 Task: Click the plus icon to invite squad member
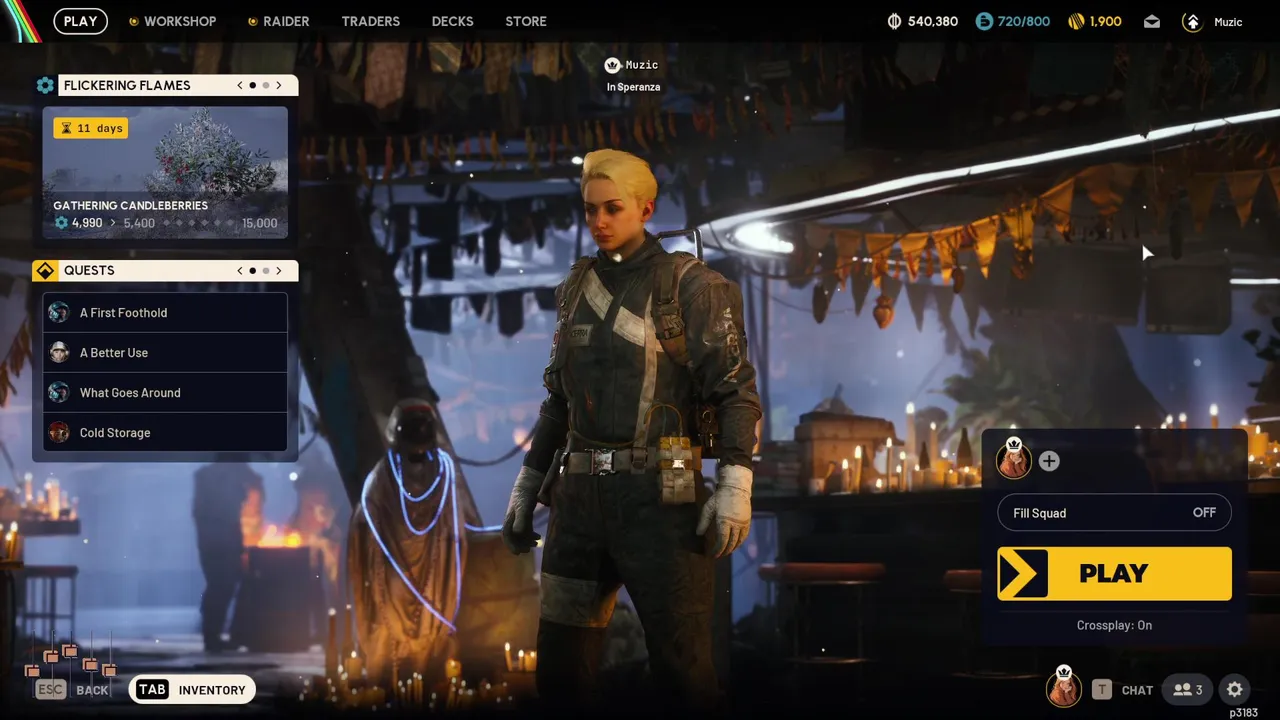coord(1049,461)
